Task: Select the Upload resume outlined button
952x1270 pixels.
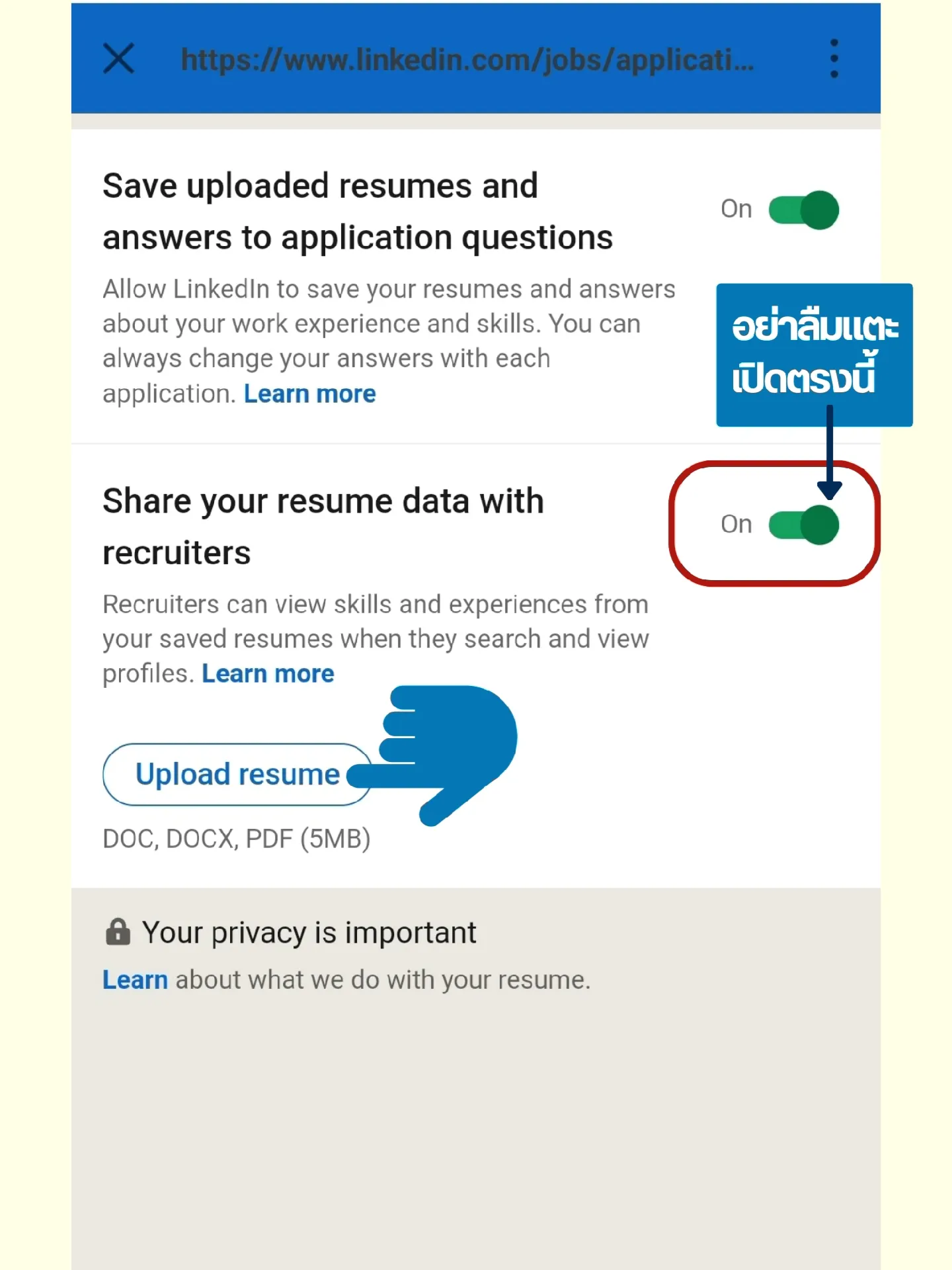Action: (236, 774)
